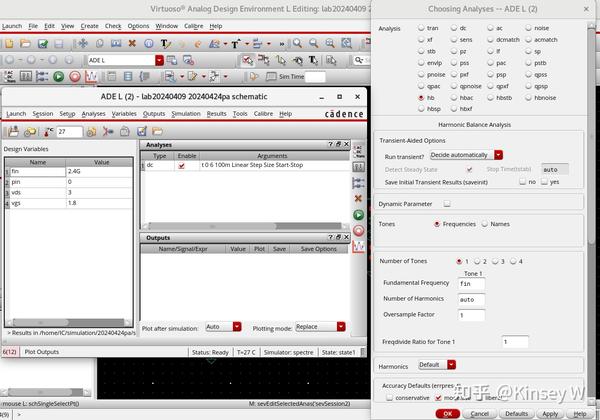Click the Zoom to Fit icon
600x420 pixels.
[346, 43]
